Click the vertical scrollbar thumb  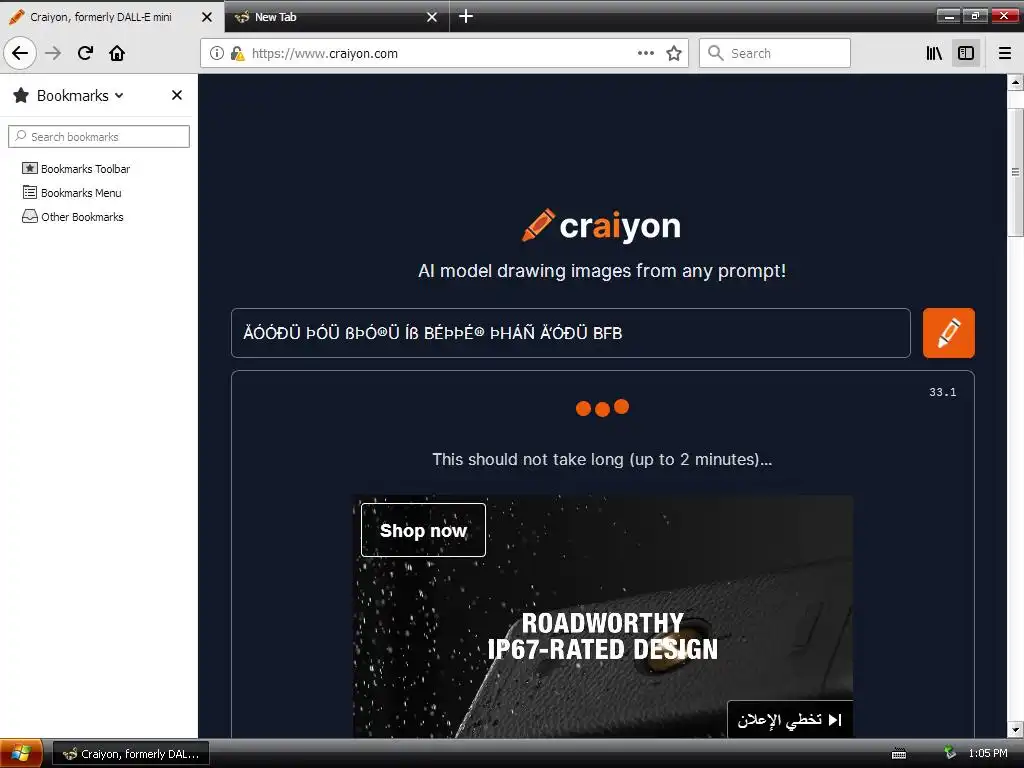click(1015, 172)
